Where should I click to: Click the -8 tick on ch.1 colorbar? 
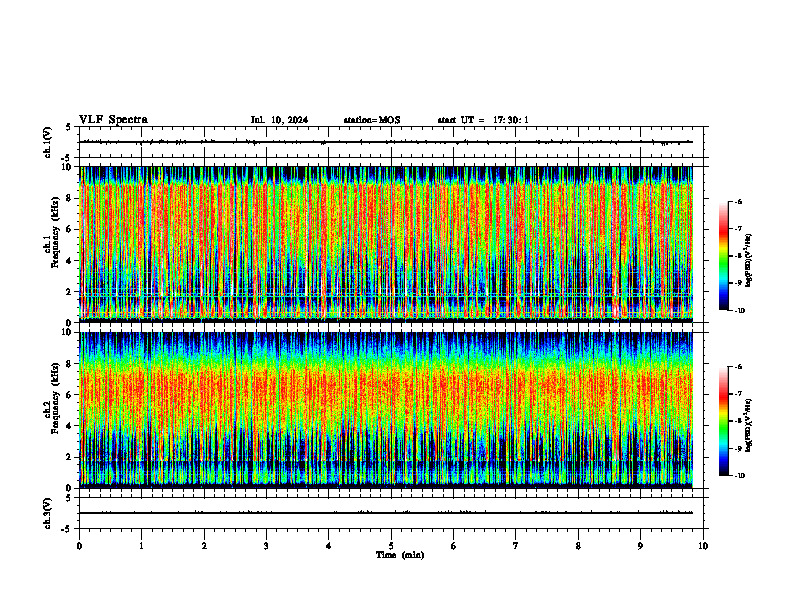click(x=738, y=256)
